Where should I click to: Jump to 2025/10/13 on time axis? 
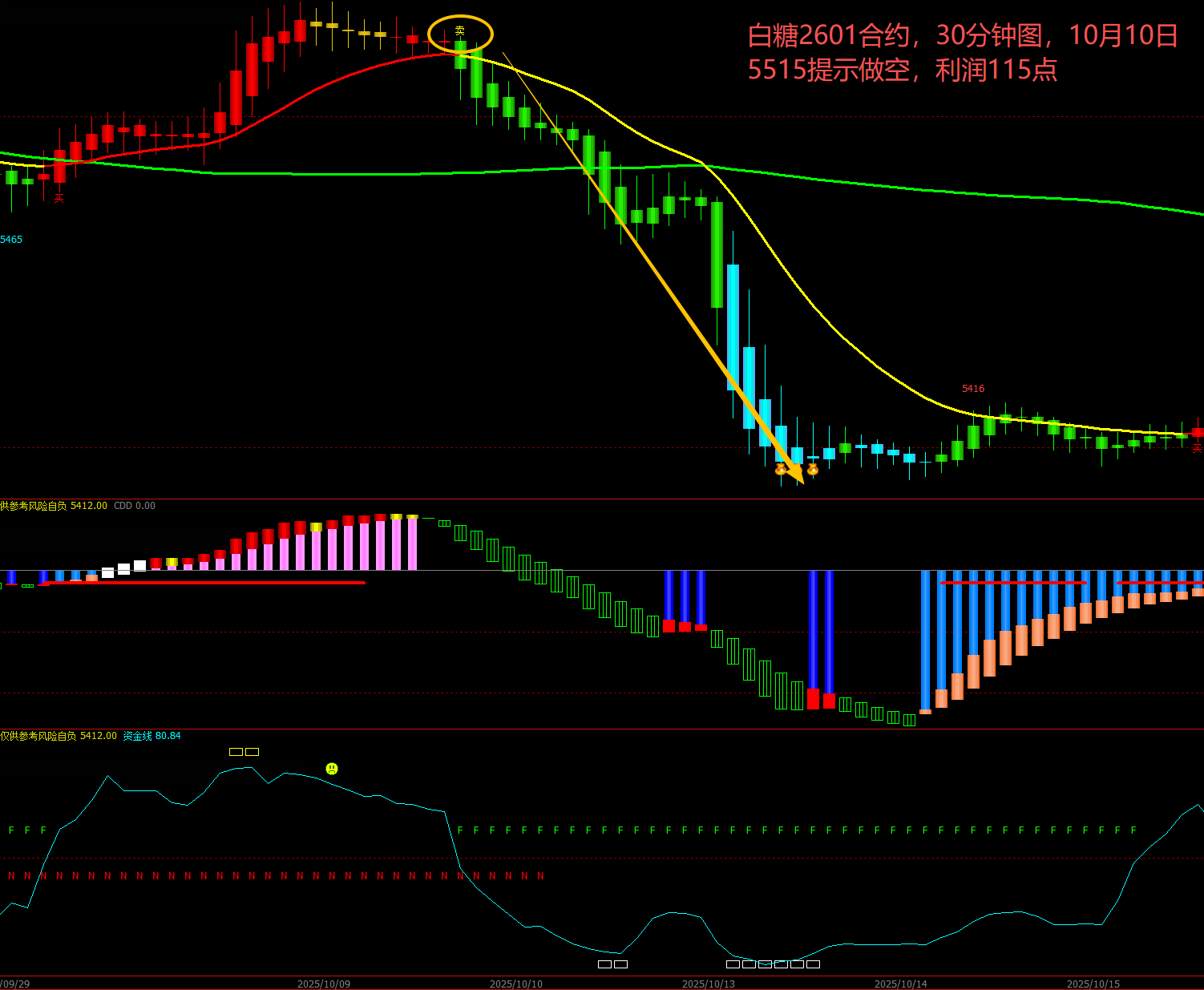pyautogui.click(x=709, y=984)
